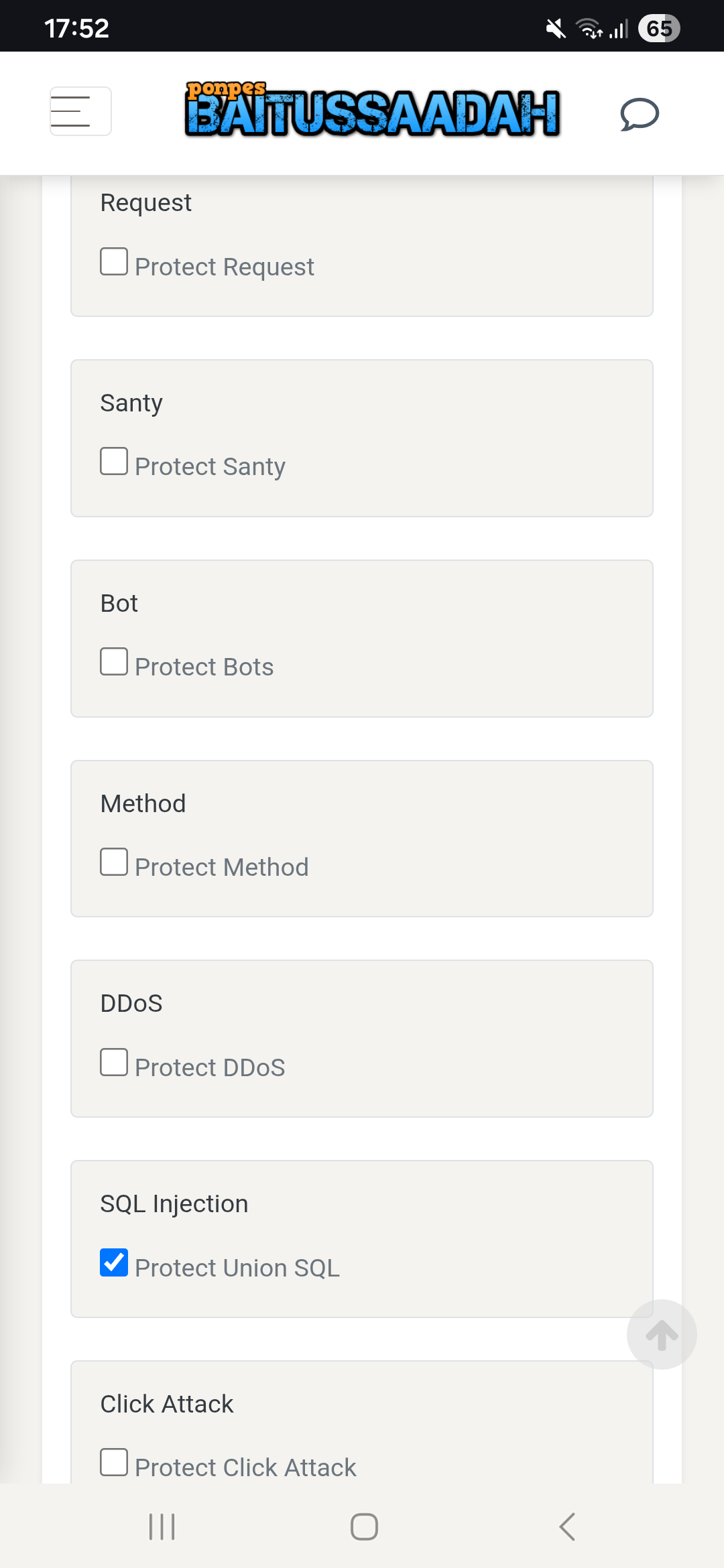Tap the SQL Injection section heading
Image resolution: width=724 pixels, height=1568 pixels.
tap(174, 1204)
